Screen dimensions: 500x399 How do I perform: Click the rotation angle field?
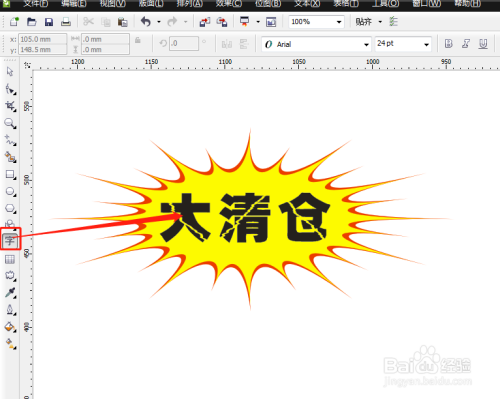tap(184, 43)
